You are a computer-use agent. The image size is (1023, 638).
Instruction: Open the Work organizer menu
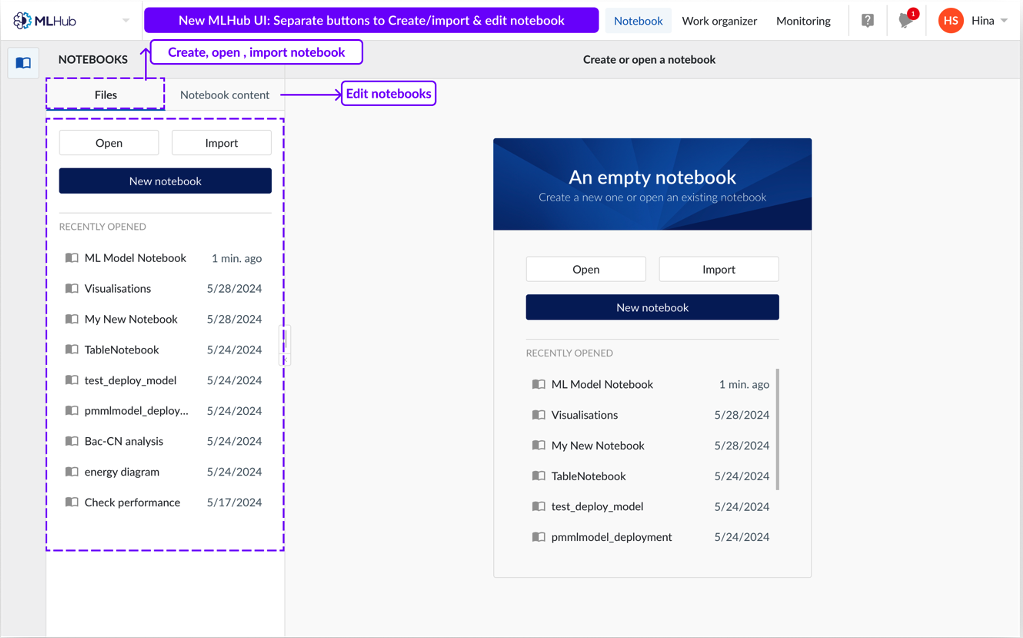coord(719,21)
